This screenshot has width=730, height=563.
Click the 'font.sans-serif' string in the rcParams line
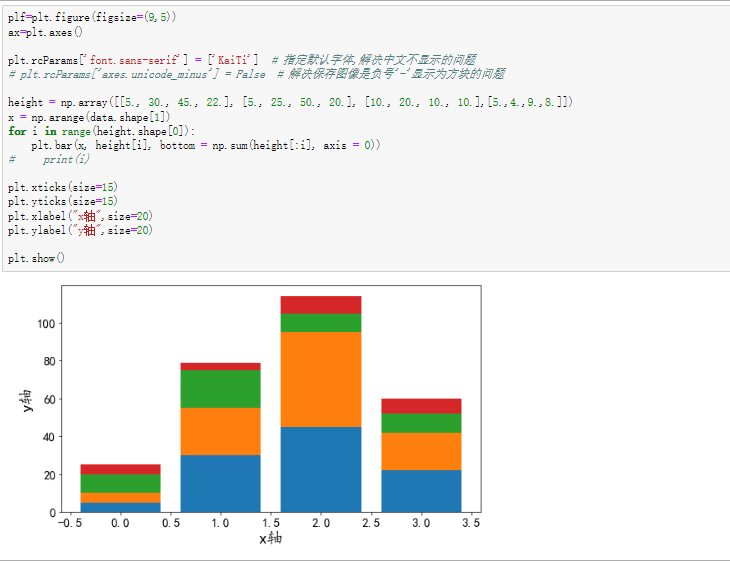[133, 61]
